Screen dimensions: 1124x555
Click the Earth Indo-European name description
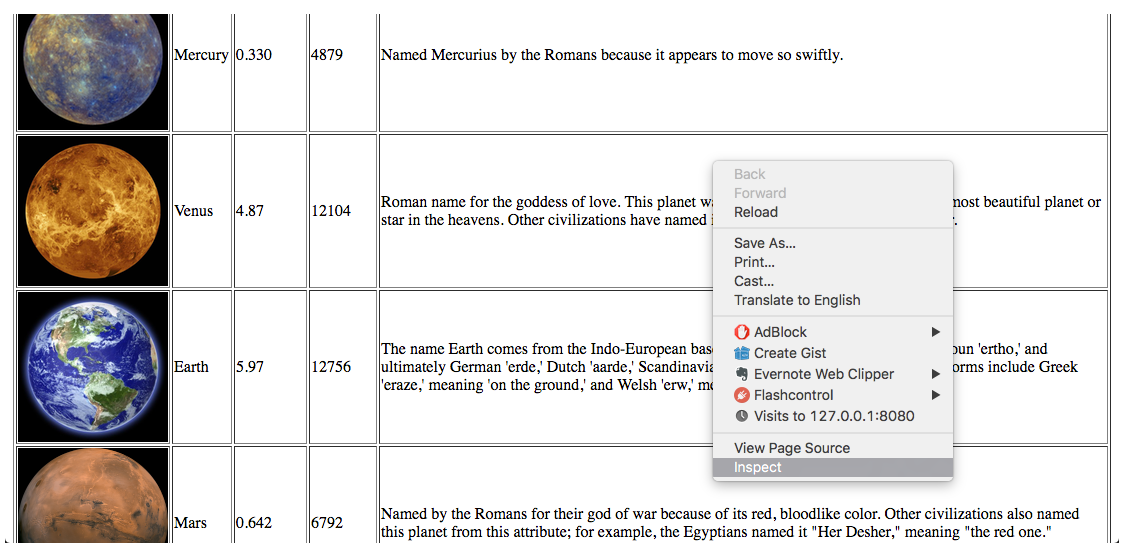pos(730,367)
